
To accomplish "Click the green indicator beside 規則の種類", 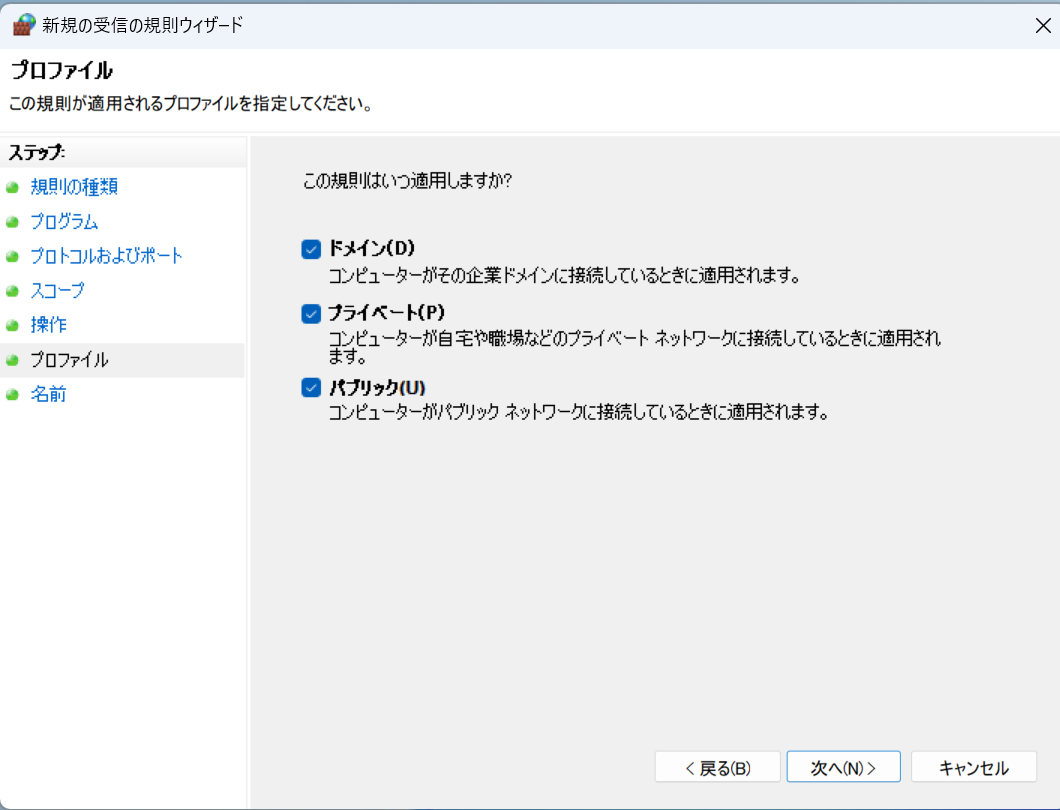I will click(11, 187).
